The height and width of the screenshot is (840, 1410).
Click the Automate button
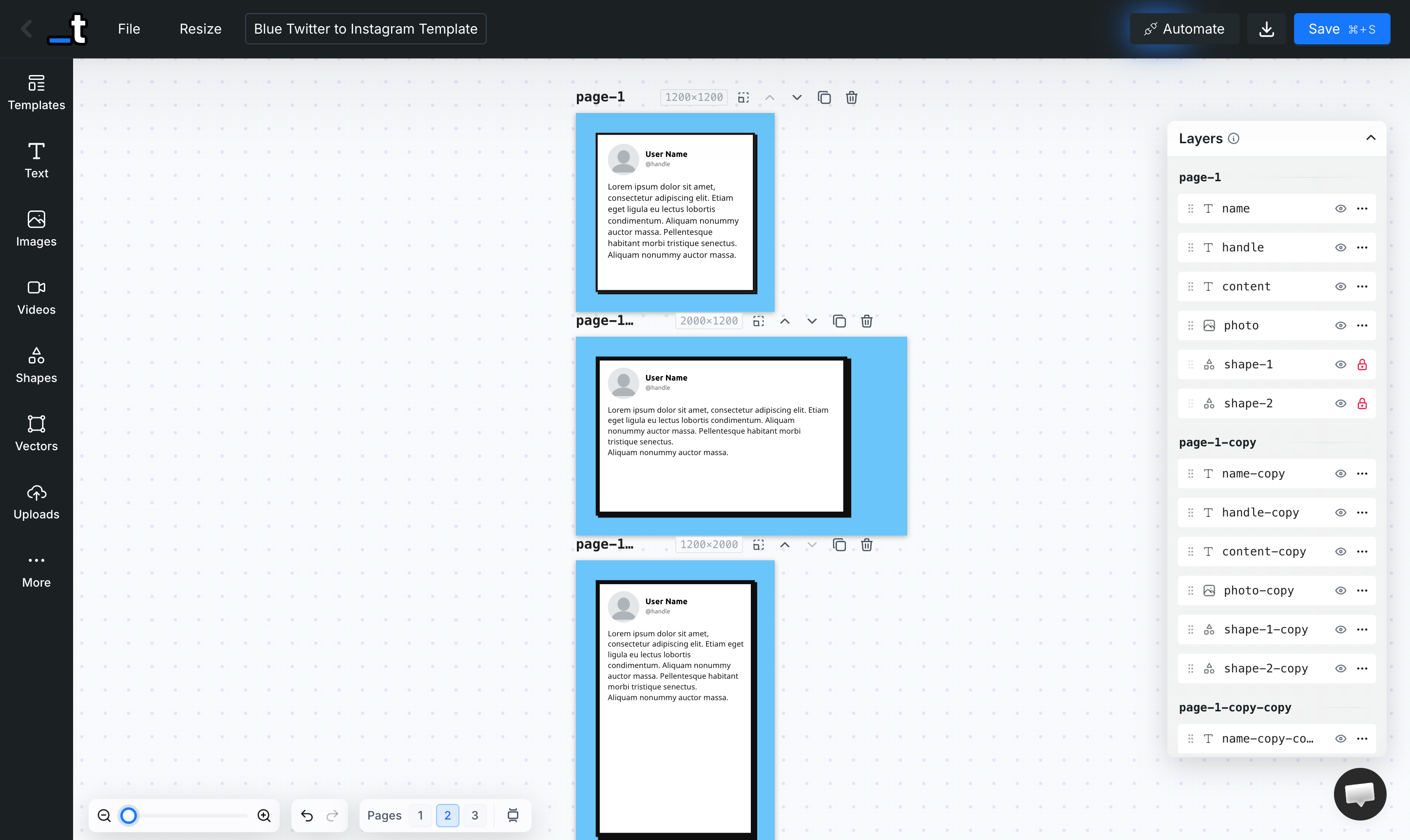pos(1184,29)
